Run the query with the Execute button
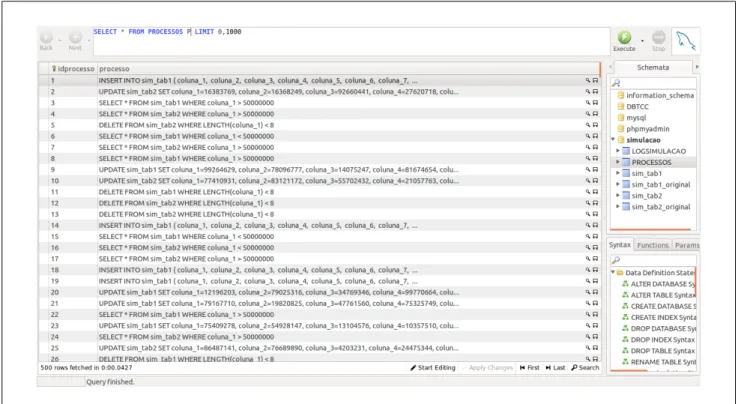Screen dimensions: 738x404 (624, 40)
